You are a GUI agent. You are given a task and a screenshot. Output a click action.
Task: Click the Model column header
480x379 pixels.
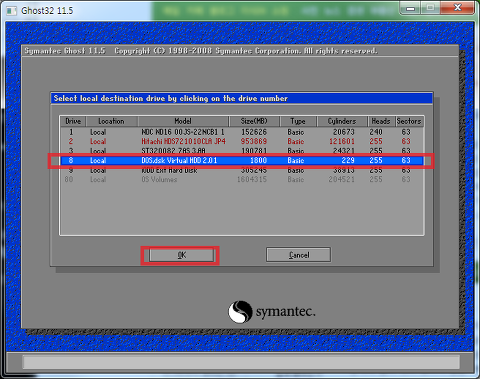[183, 121]
